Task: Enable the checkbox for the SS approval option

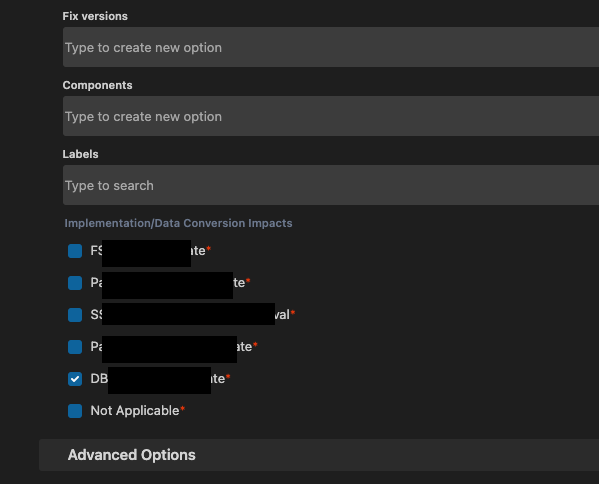Action: (x=75, y=315)
